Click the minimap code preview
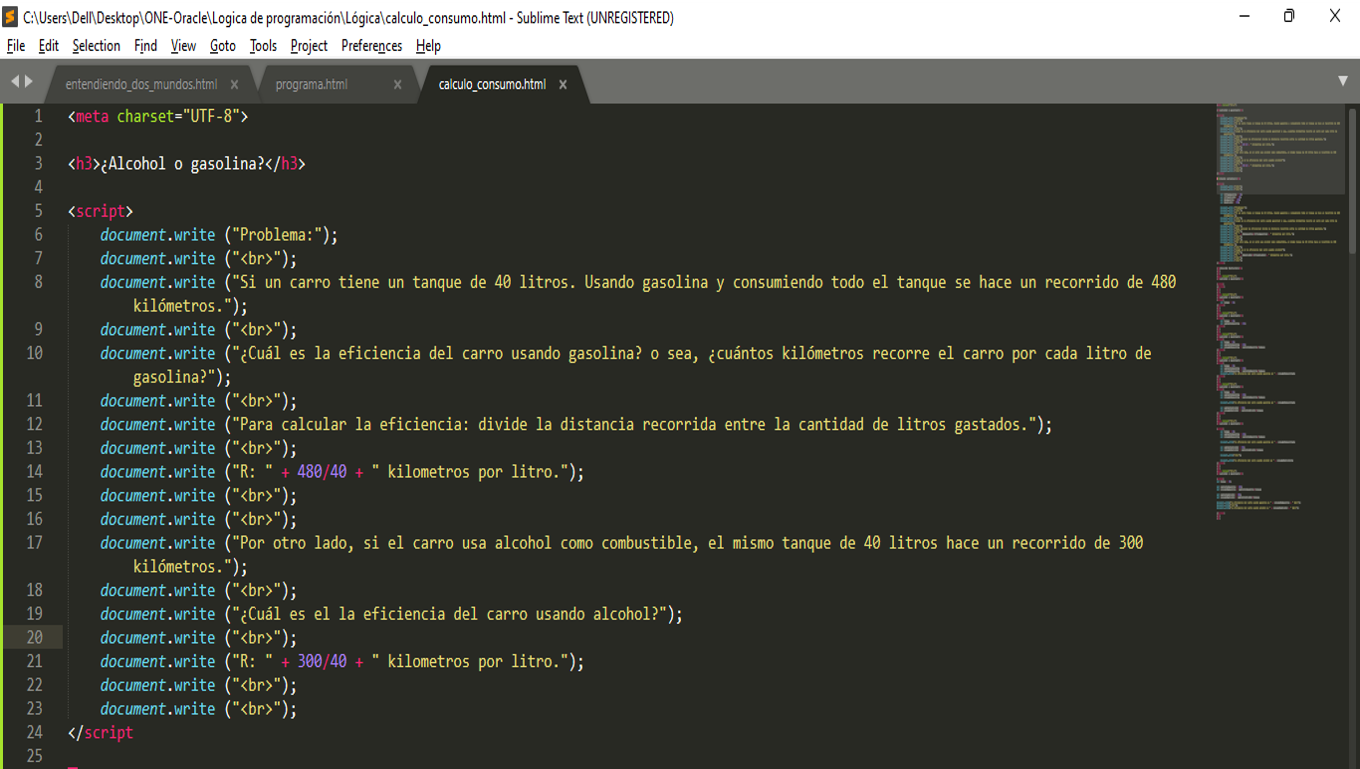The height and width of the screenshot is (769, 1360). tap(1280, 310)
